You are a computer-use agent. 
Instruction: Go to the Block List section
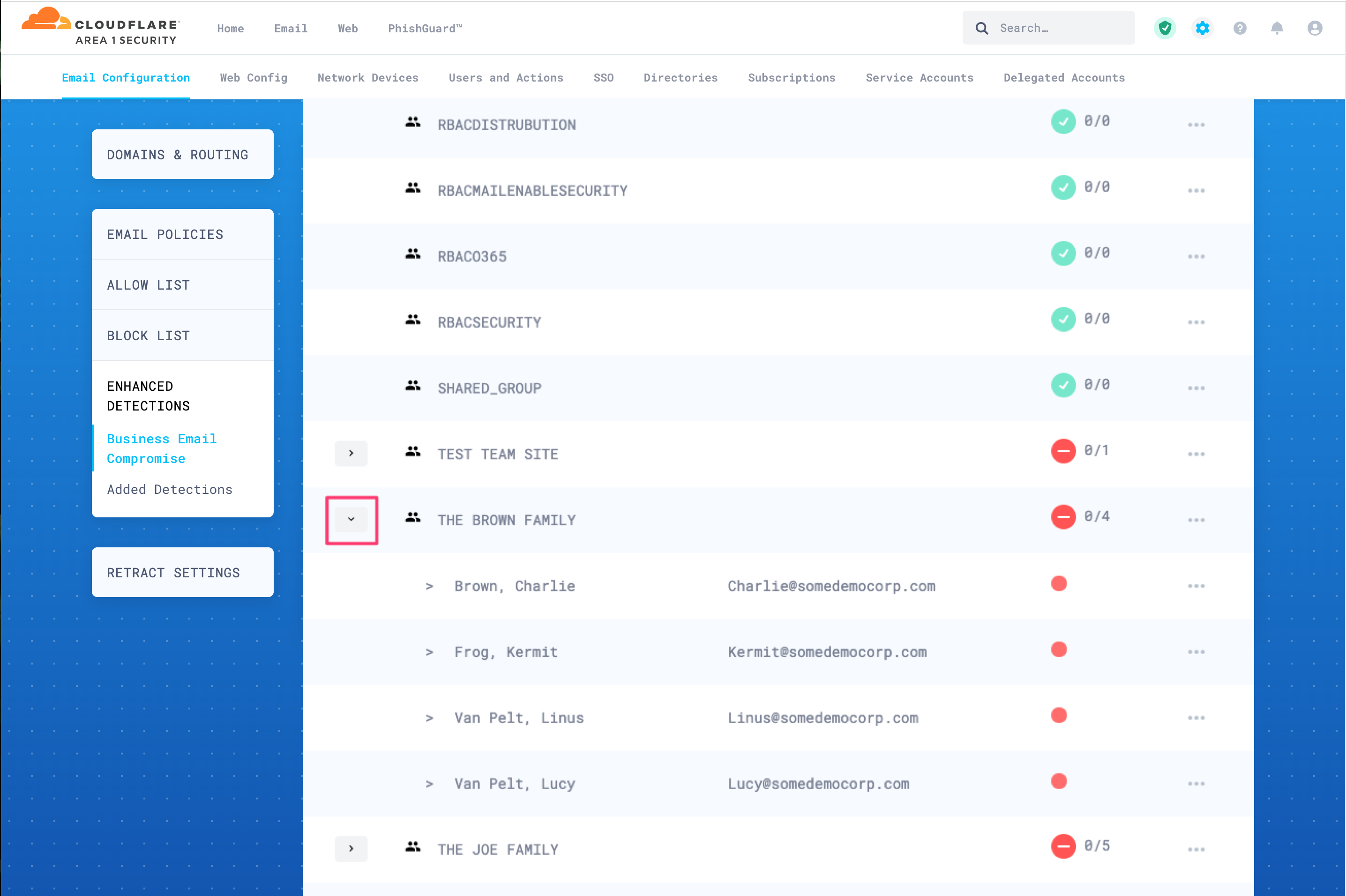148,336
